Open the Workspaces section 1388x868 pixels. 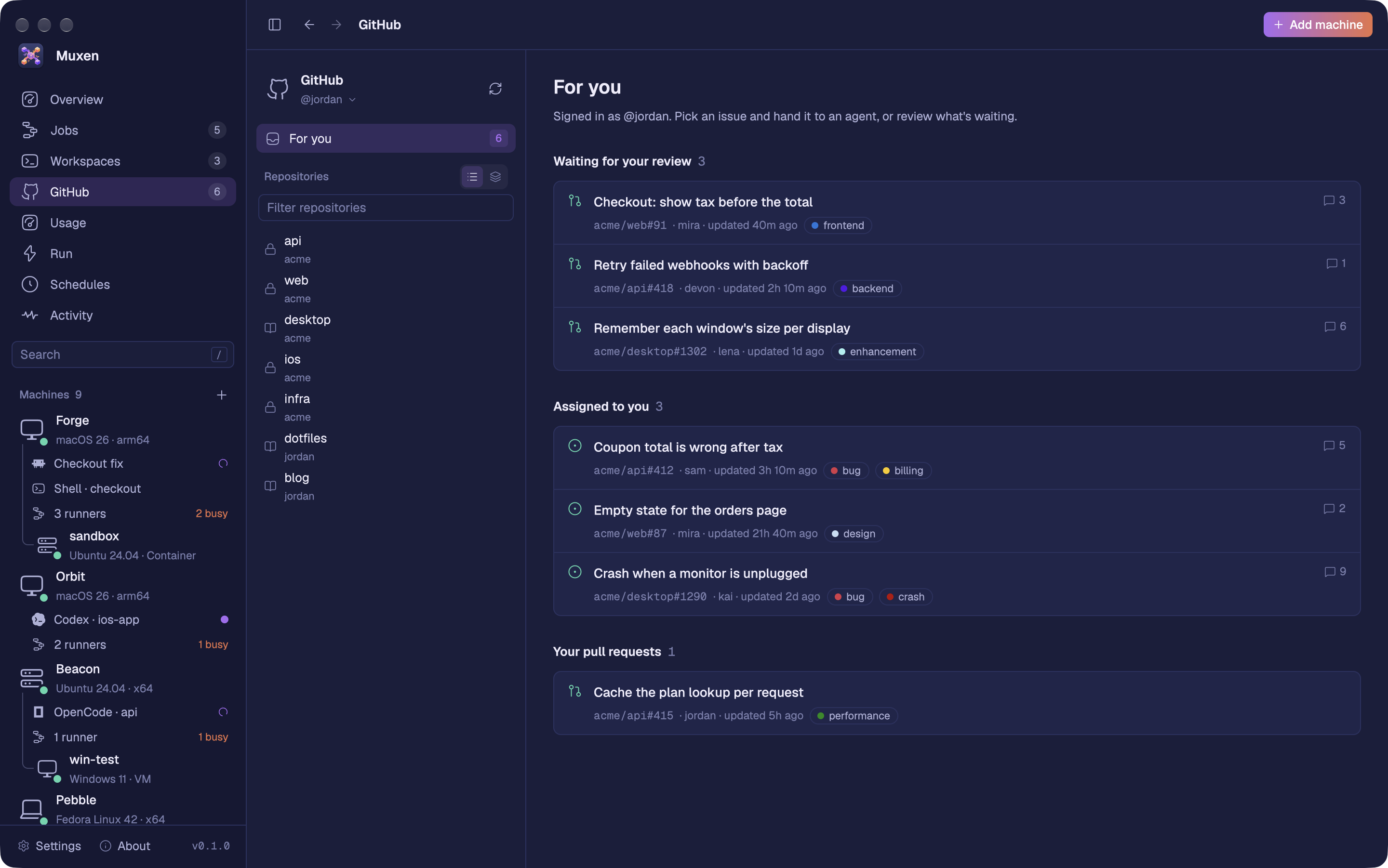coord(123,161)
